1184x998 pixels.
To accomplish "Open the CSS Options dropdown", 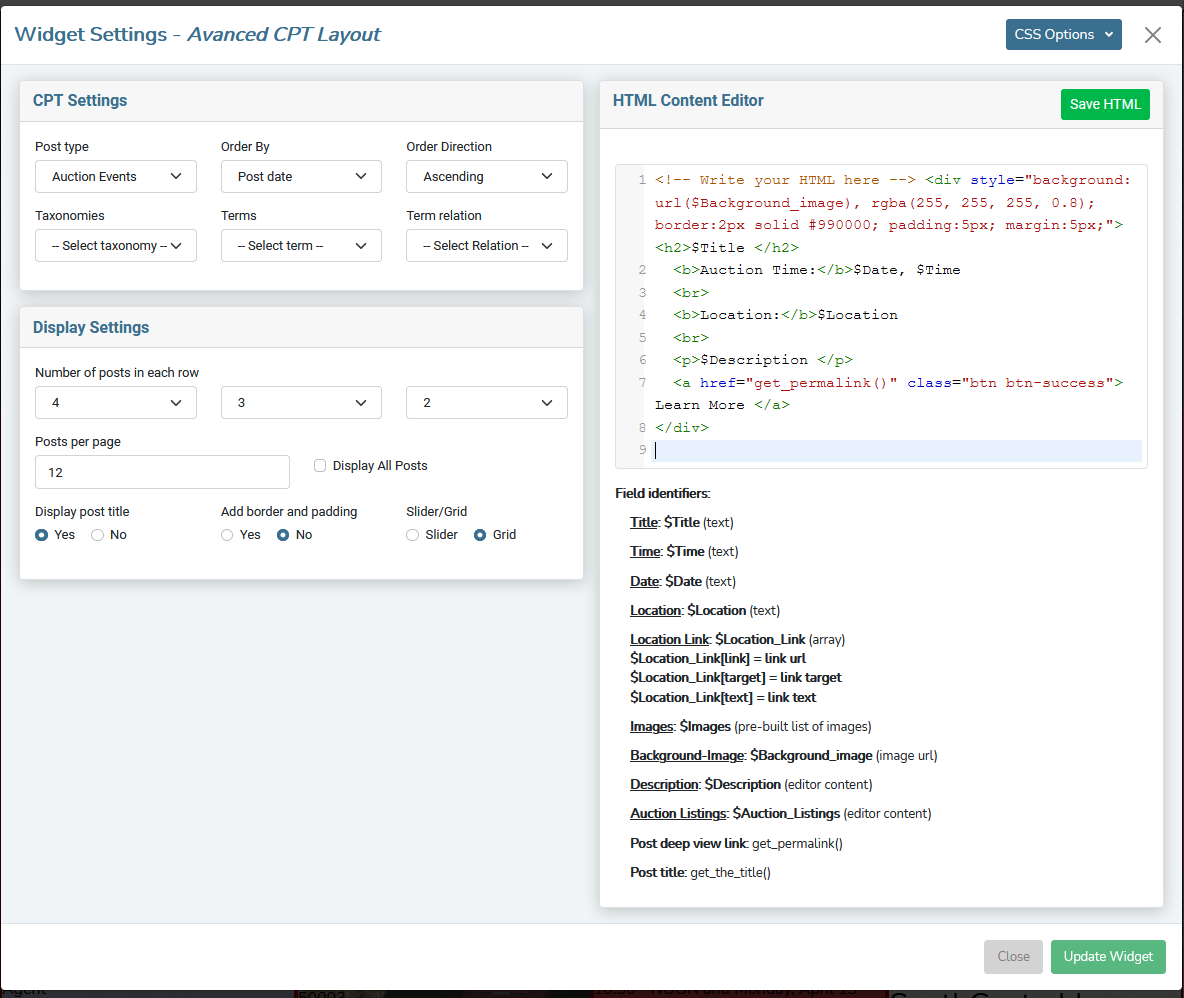I will [1063, 35].
